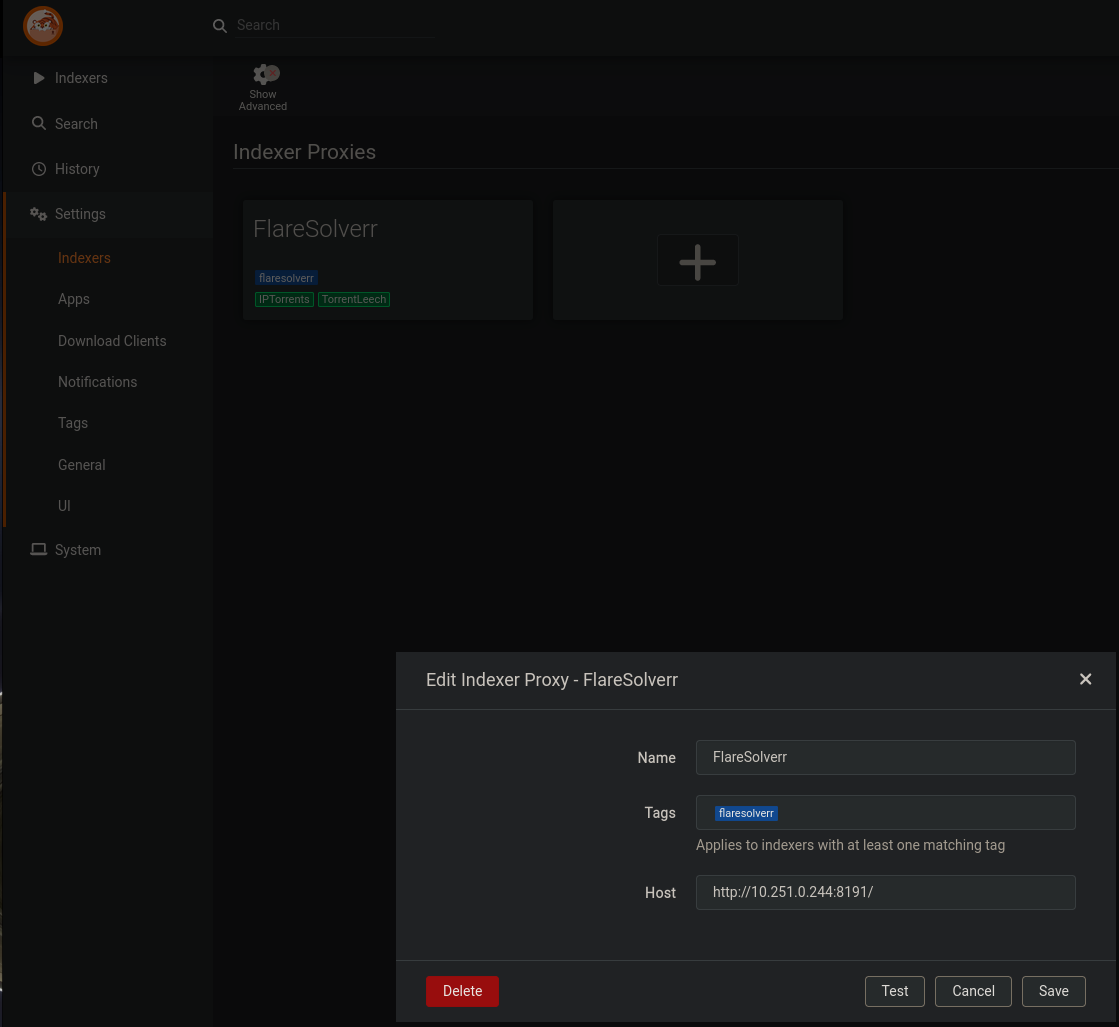Click the Prowlarr logo icon
The height and width of the screenshot is (1027, 1119).
(43, 26)
